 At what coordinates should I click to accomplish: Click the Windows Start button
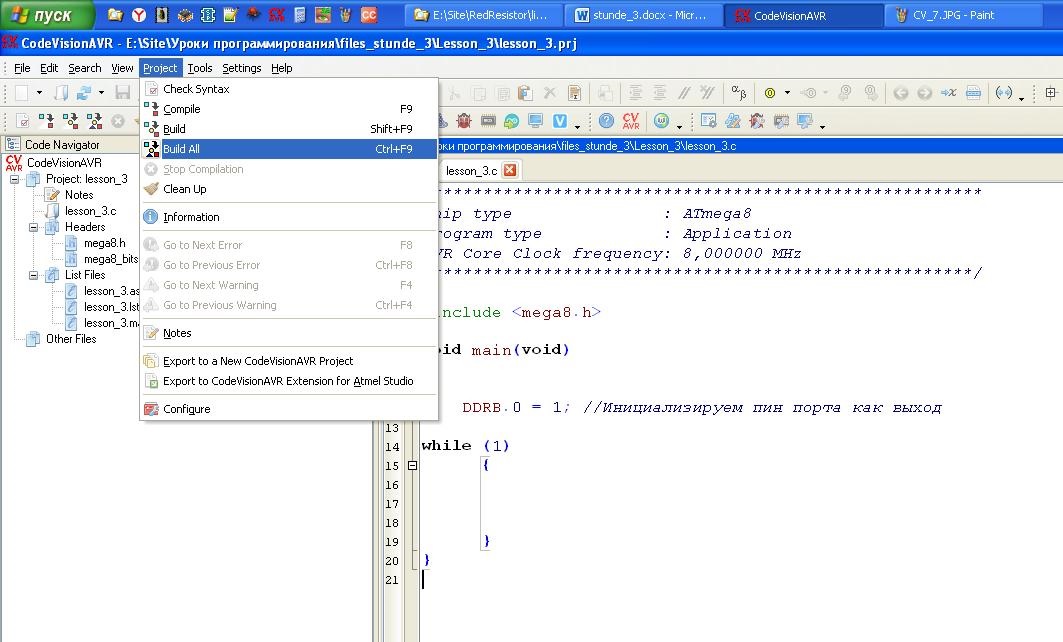click(x=47, y=15)
